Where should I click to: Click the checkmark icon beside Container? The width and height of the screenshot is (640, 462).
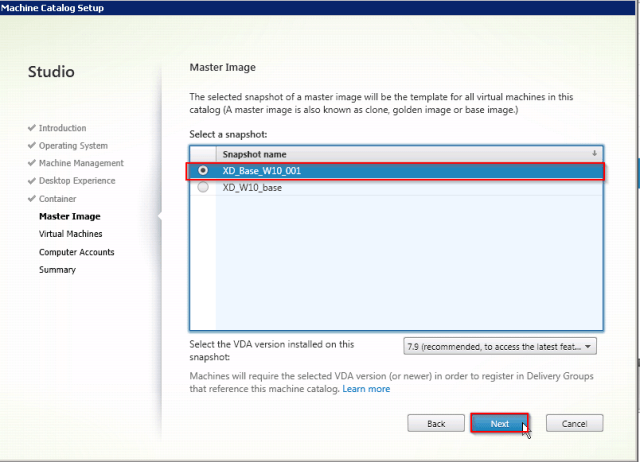[x=31, y=199]
